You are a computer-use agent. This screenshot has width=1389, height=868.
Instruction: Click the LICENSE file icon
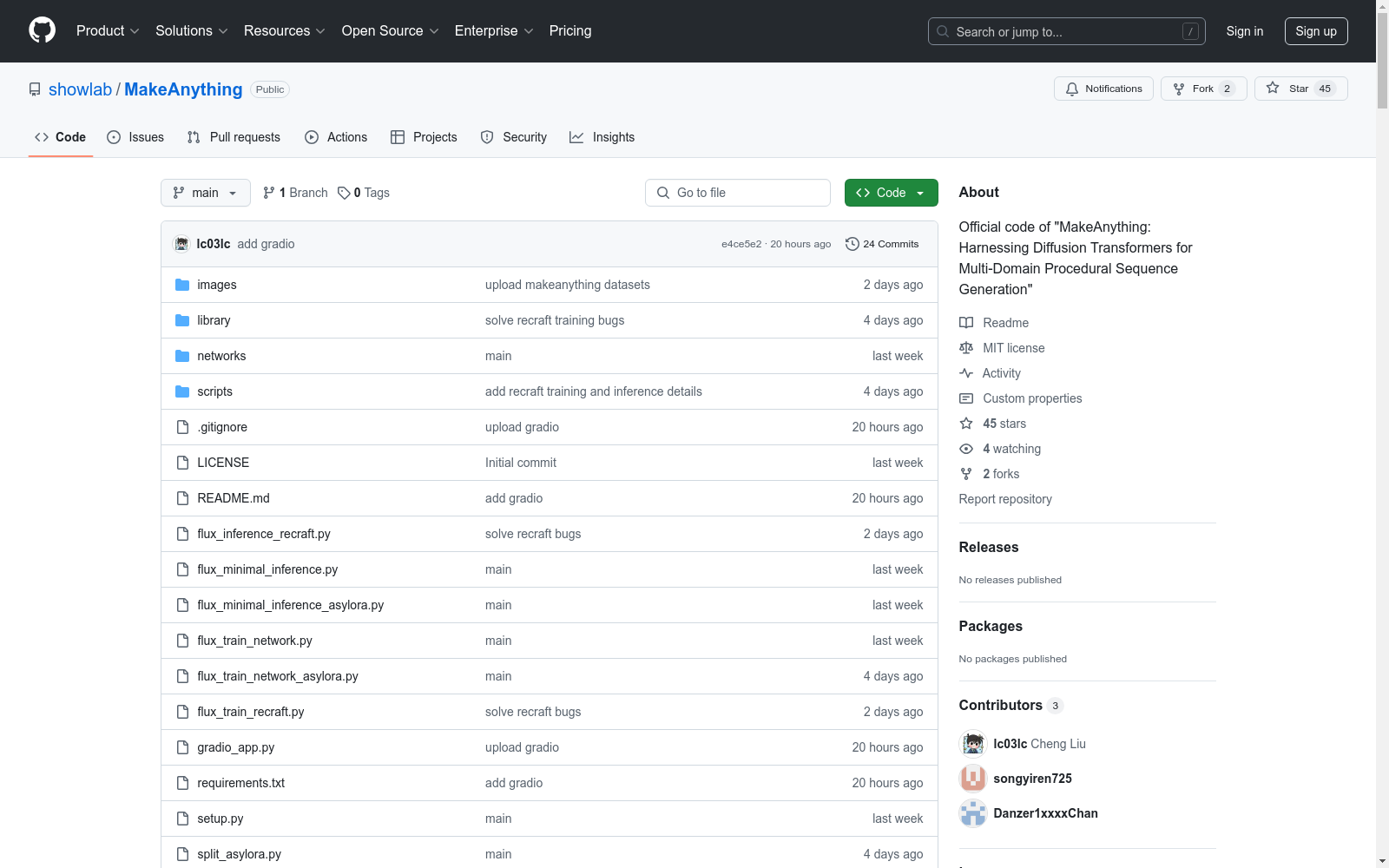click(x=182, y=463)
